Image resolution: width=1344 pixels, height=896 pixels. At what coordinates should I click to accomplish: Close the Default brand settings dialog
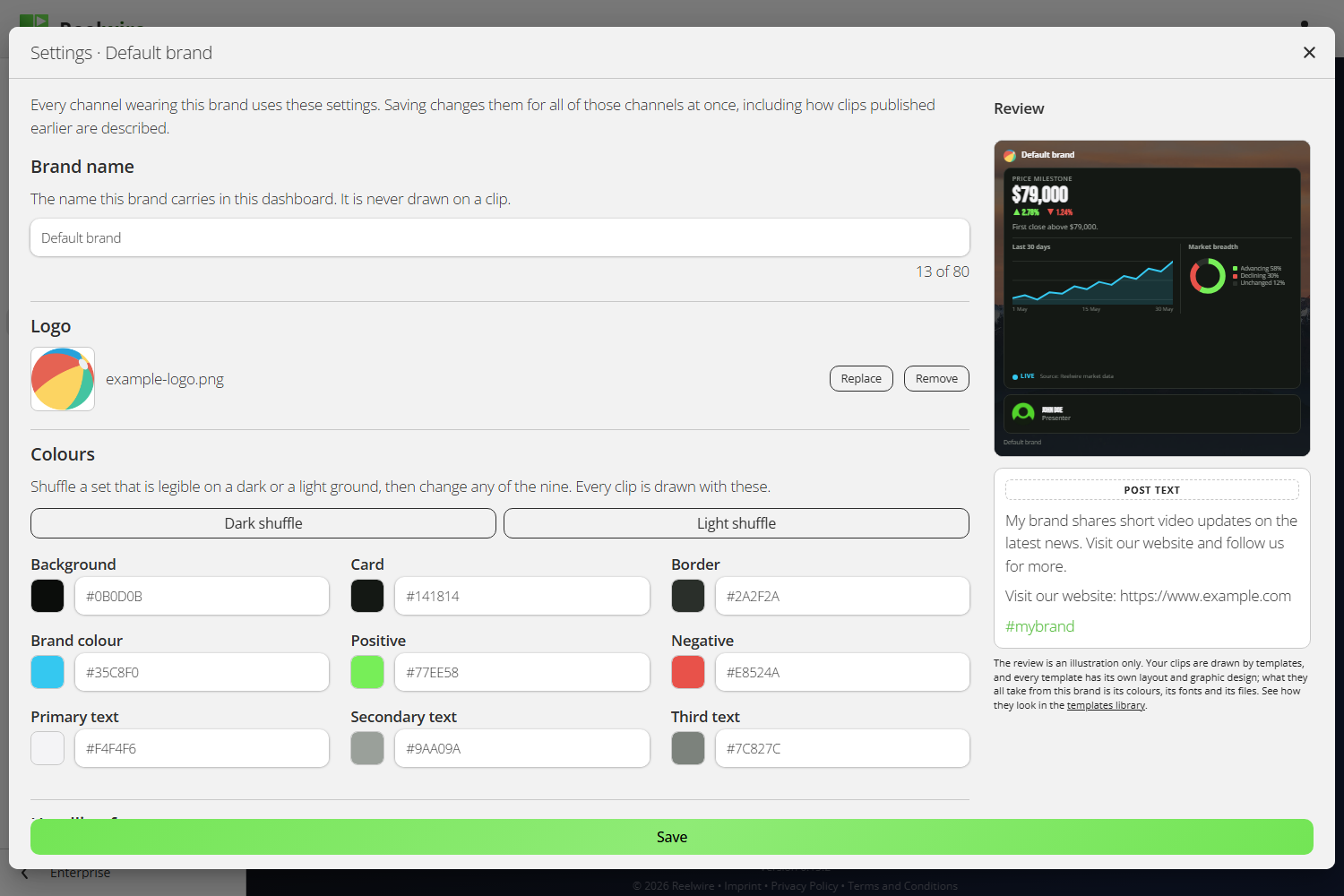(1309, 53)
